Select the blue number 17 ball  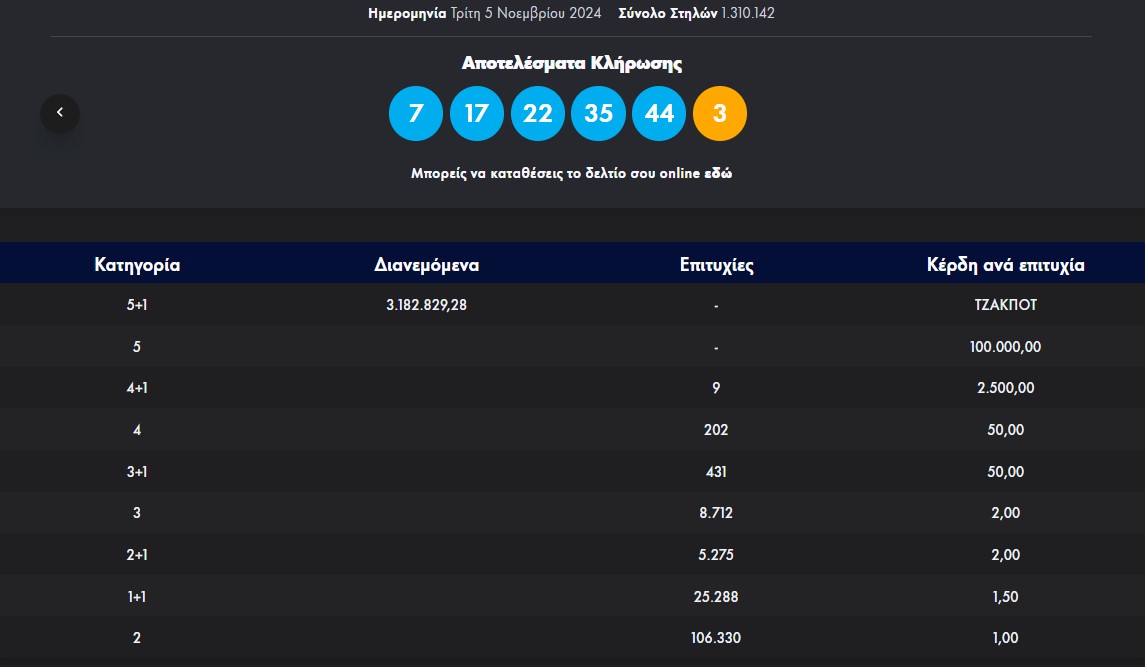pyautogui.click(x=476, y=113)
